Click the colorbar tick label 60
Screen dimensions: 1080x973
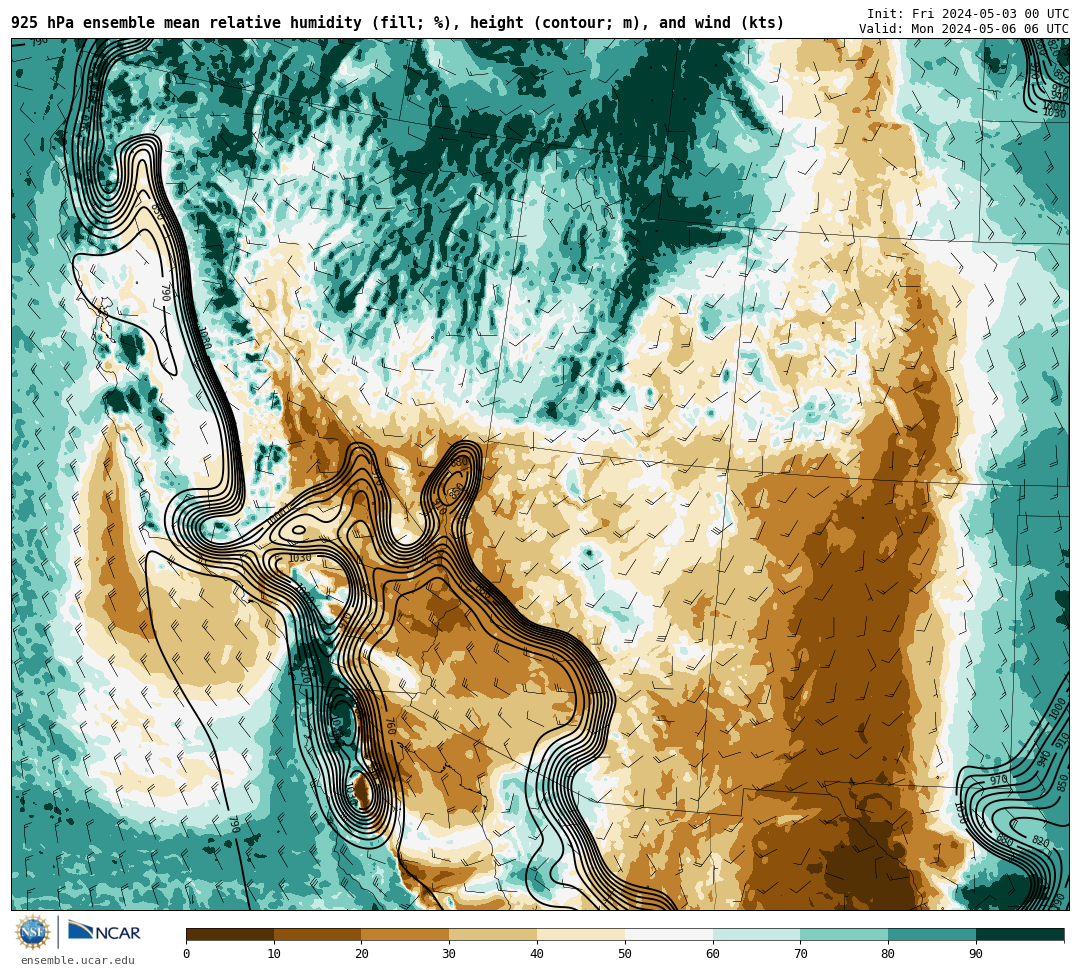[x=713, y=954]
